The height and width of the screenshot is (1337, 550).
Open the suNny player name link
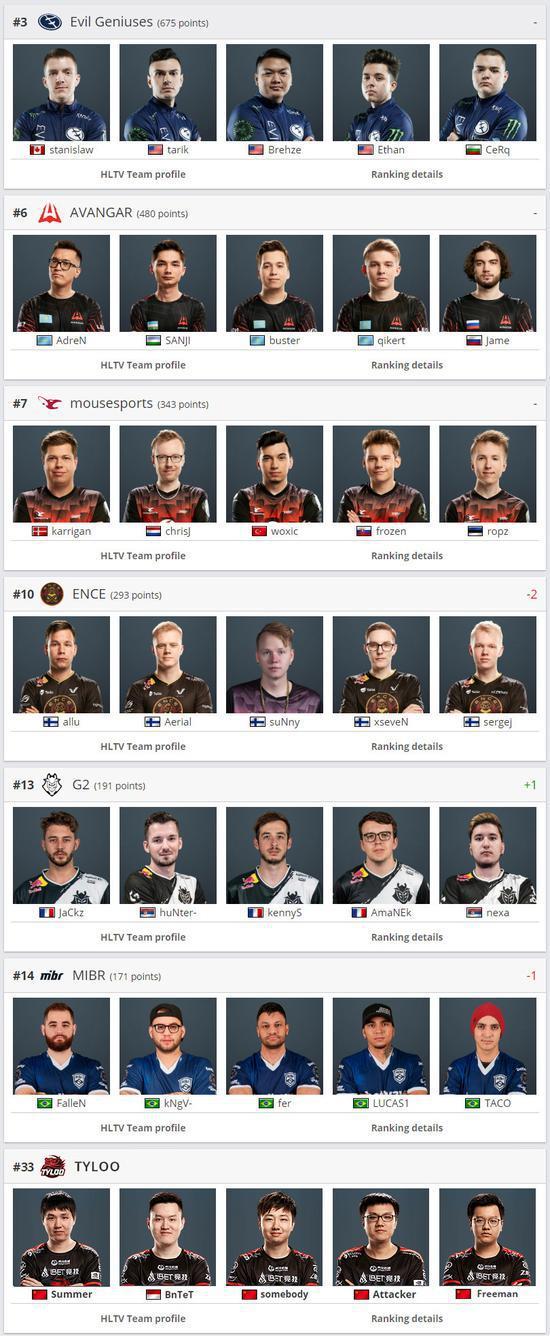pyautogui.click(x=285, y=722)
